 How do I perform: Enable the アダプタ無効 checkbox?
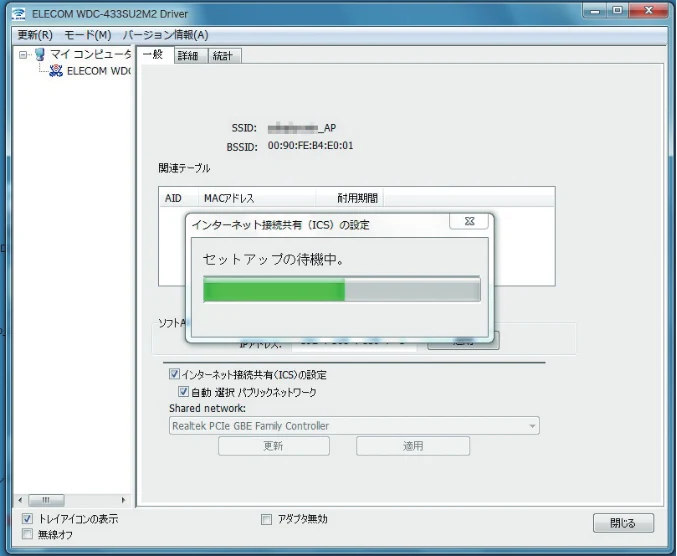[x=266, y=519]
